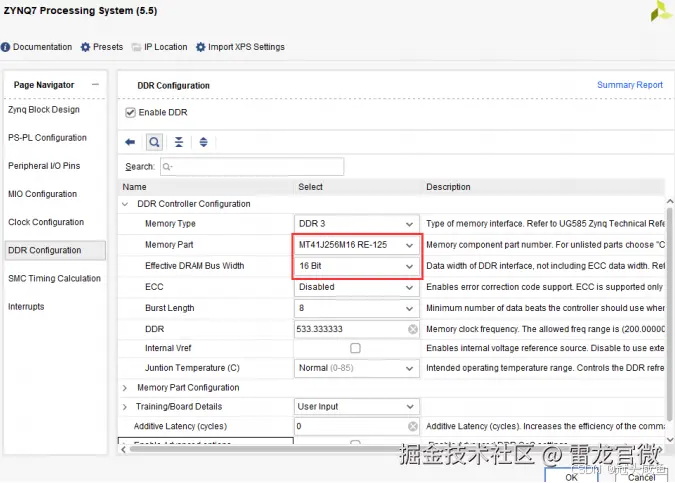Go to MIO Configuration page

pyautogui.click(x=42, y=194)
